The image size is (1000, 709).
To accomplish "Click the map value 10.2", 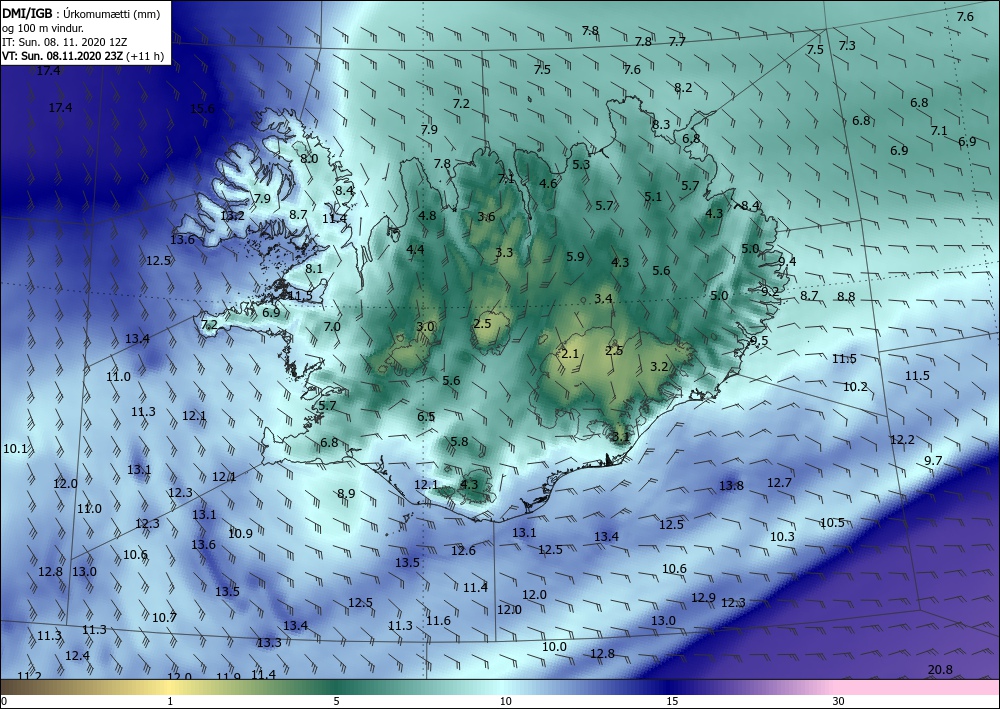I will tap(855, 386).
